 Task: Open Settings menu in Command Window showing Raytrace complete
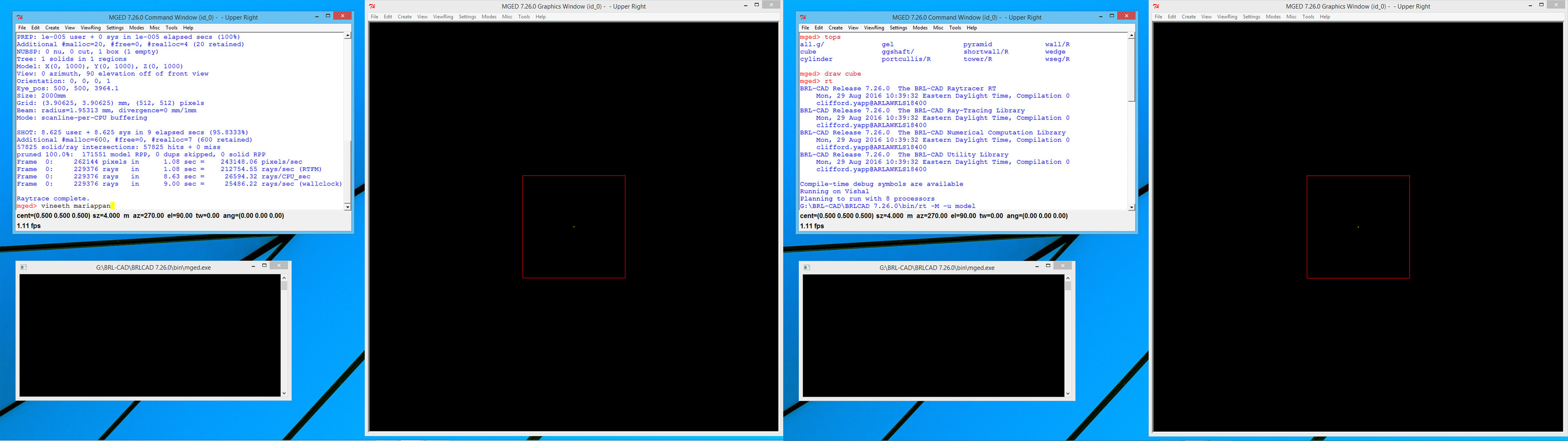[x=115, y=27]
